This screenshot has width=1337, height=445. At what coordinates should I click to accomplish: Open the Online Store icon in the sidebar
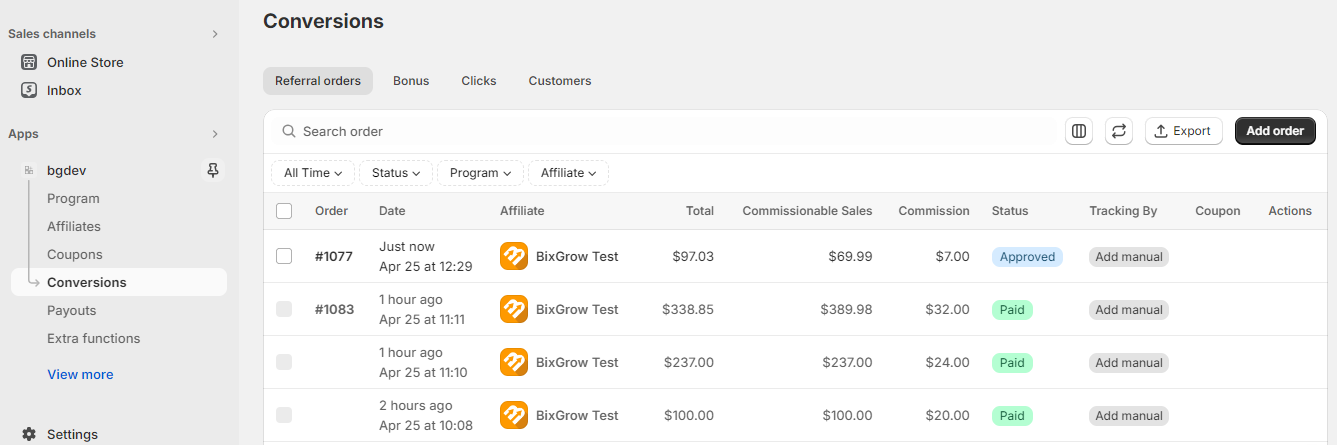(x=29, y=62)
